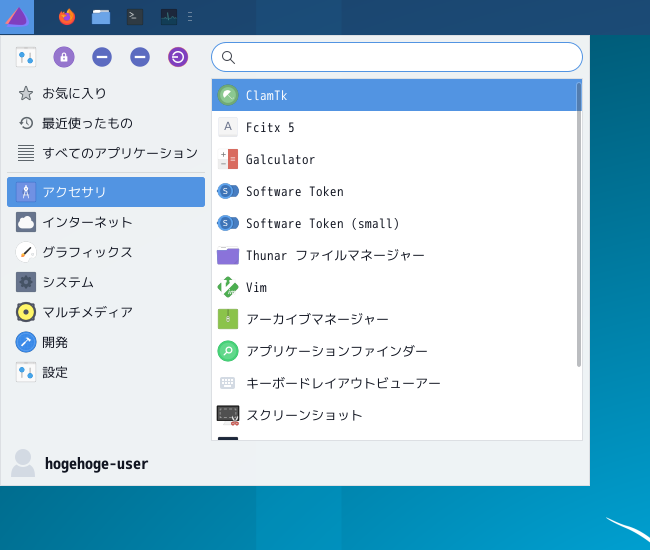650x550 pixels.
Task: Click the speaker icon for マルチメディア
Action: pyautogui.click(x=26, y=312)
